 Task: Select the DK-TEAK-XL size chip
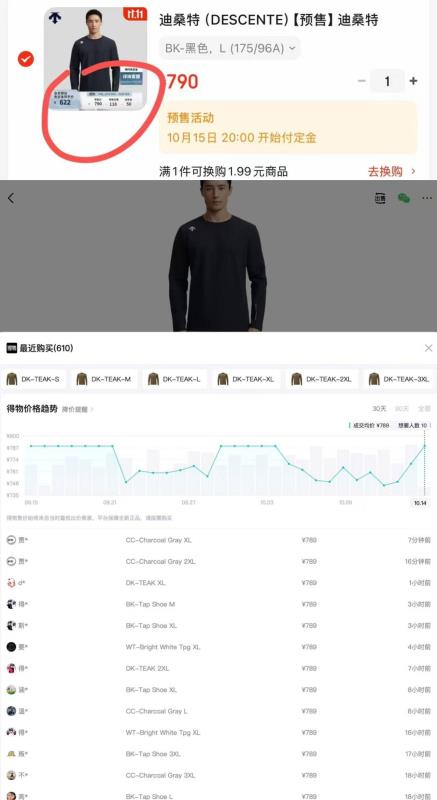[246, 379]
